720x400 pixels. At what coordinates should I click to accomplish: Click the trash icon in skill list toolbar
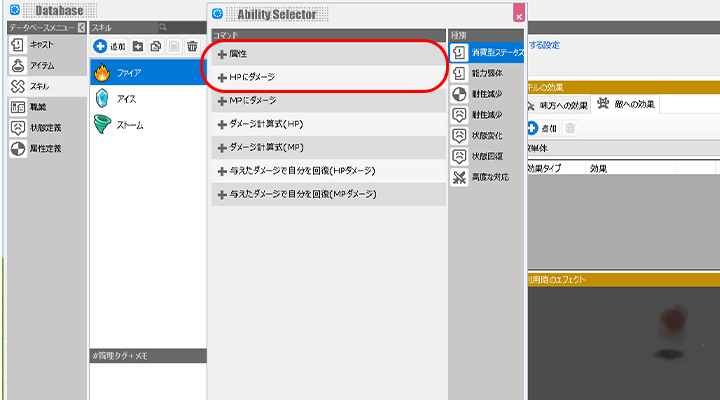click(191, 46)
